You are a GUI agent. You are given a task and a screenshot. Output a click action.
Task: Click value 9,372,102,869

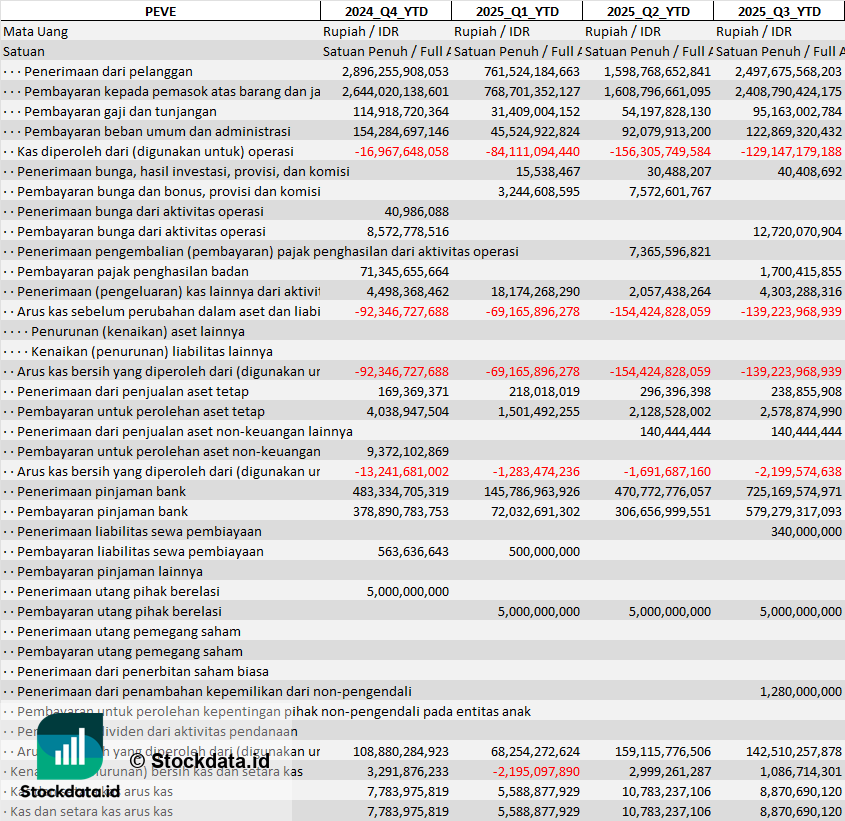point(408,451)
